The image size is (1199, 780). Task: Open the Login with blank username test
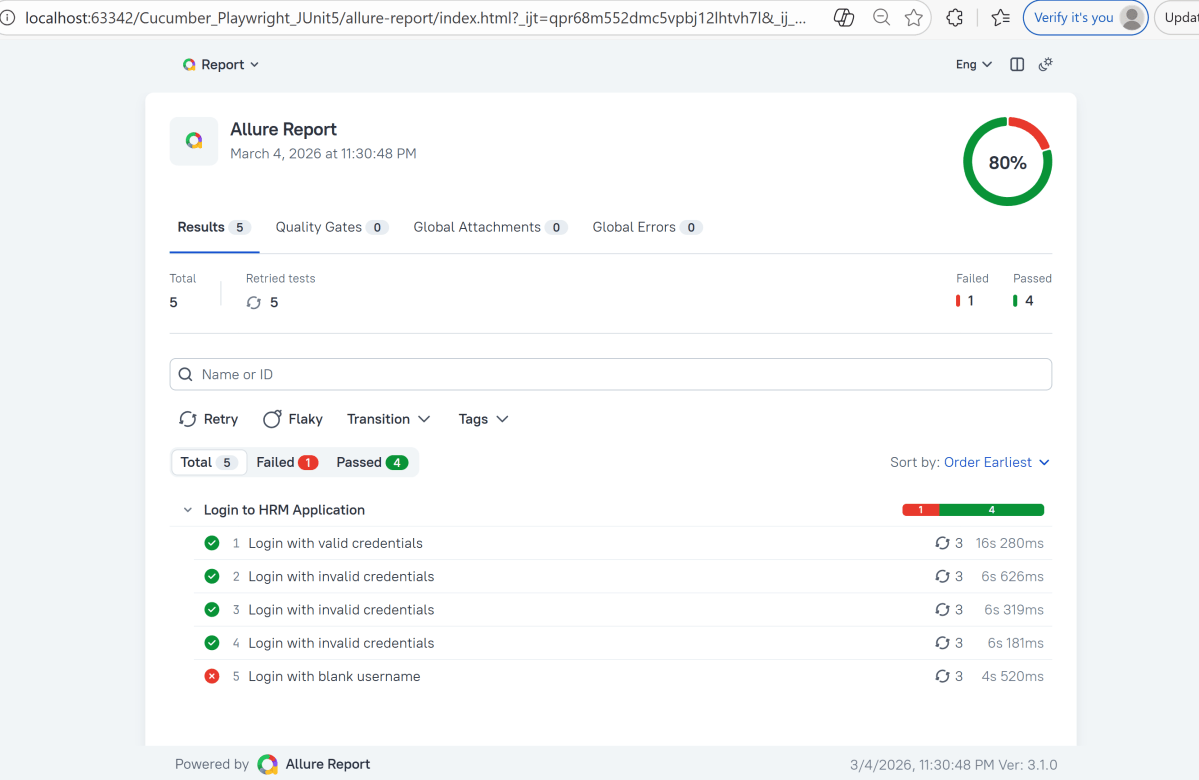click(334, 677)
